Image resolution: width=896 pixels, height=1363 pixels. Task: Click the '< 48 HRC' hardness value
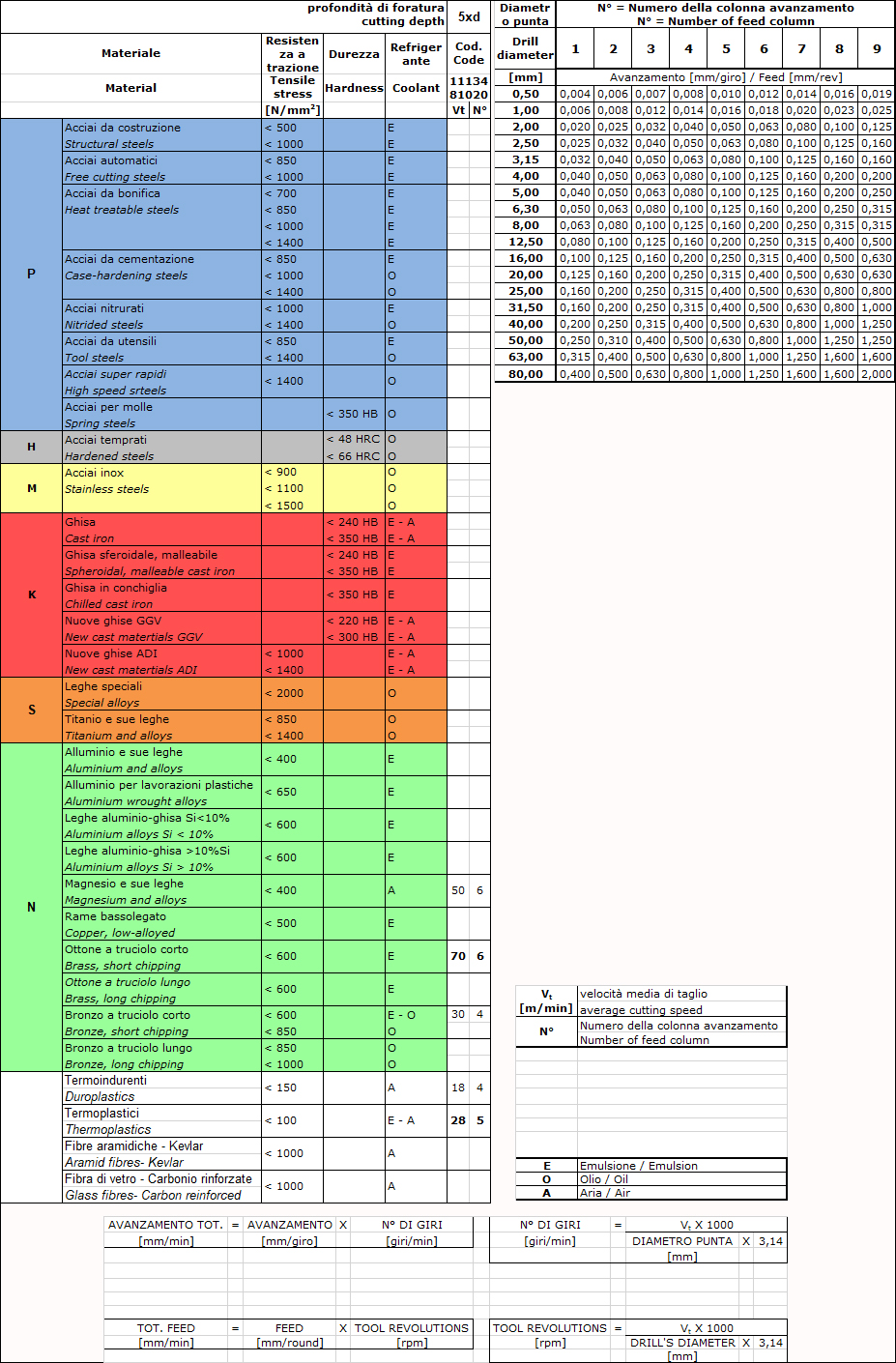click(353, 439)
